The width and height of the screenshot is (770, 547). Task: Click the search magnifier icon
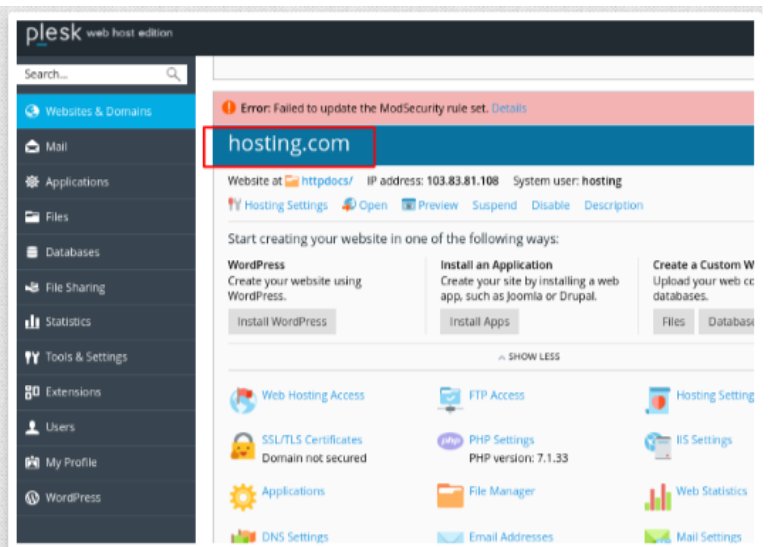tap(174, 74)
